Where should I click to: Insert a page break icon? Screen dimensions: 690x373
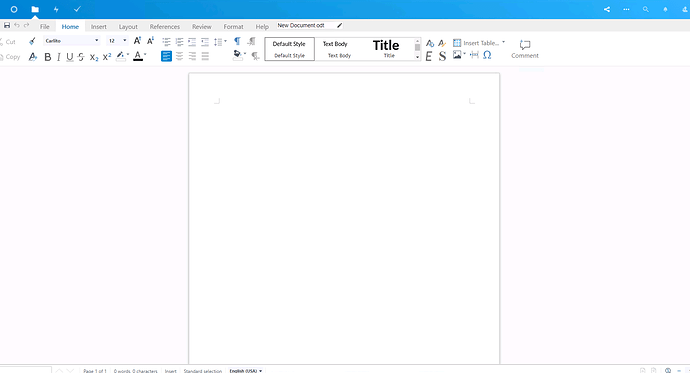(x=474, y=55)
